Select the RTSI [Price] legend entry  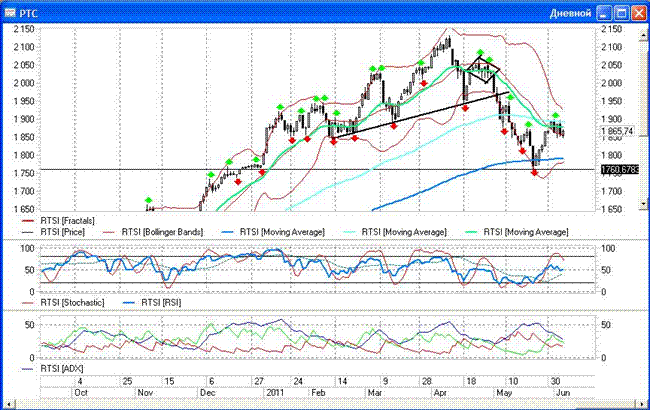coord(53,232)
